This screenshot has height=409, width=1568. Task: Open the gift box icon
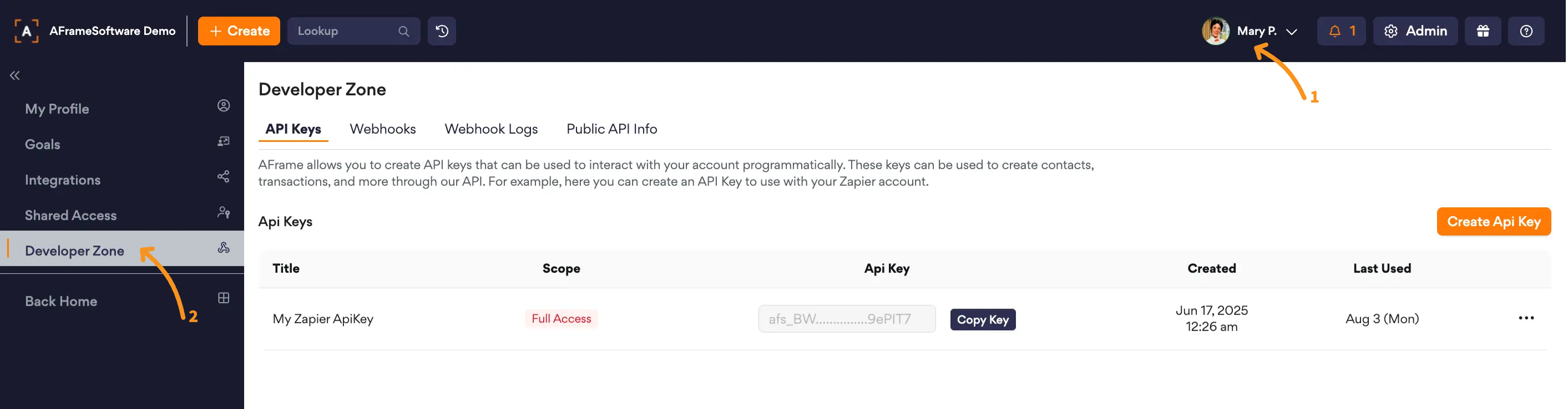click(1483, 31)
